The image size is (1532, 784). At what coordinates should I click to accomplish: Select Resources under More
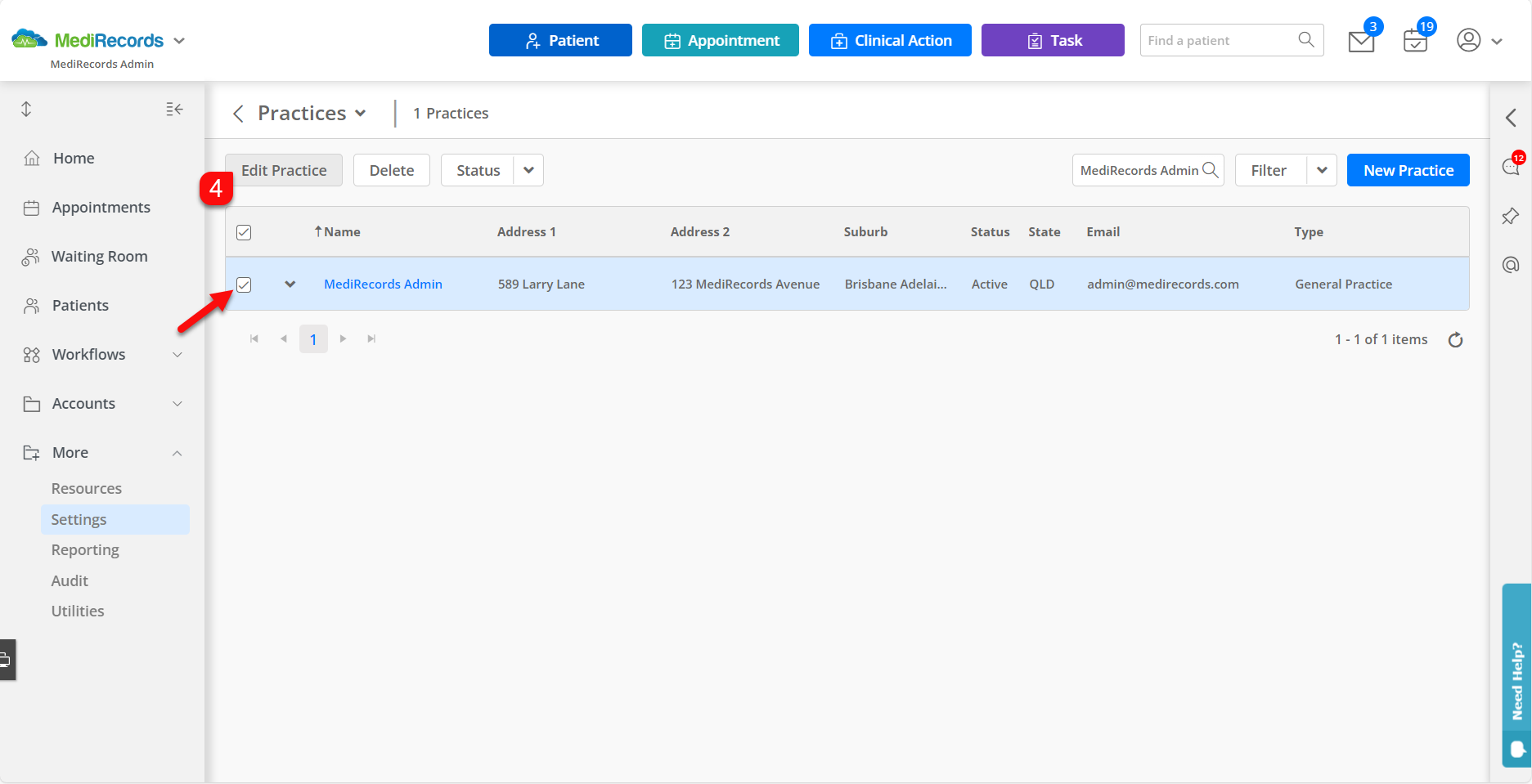(x=87, y=488)
